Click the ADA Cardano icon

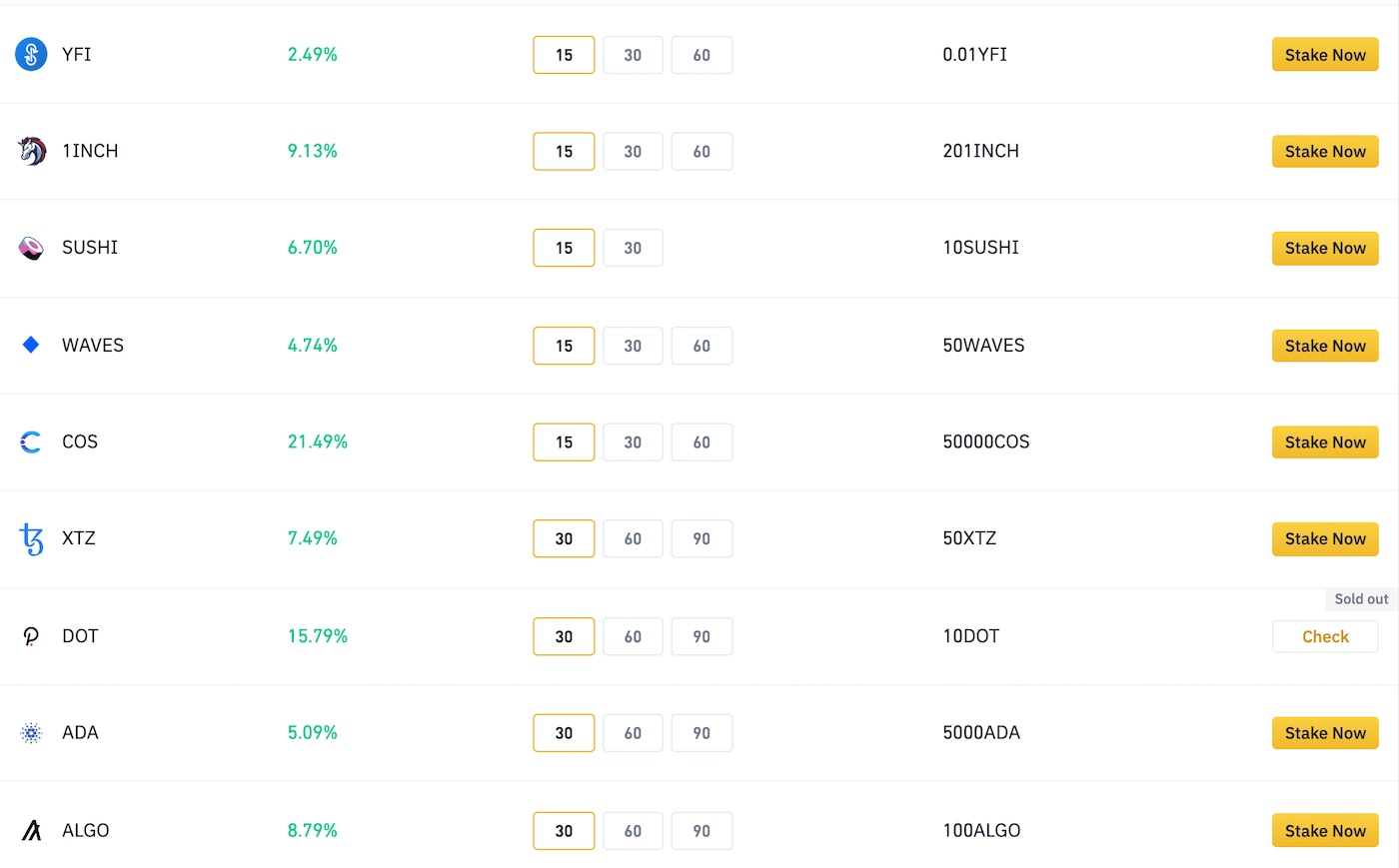[31, 733]
